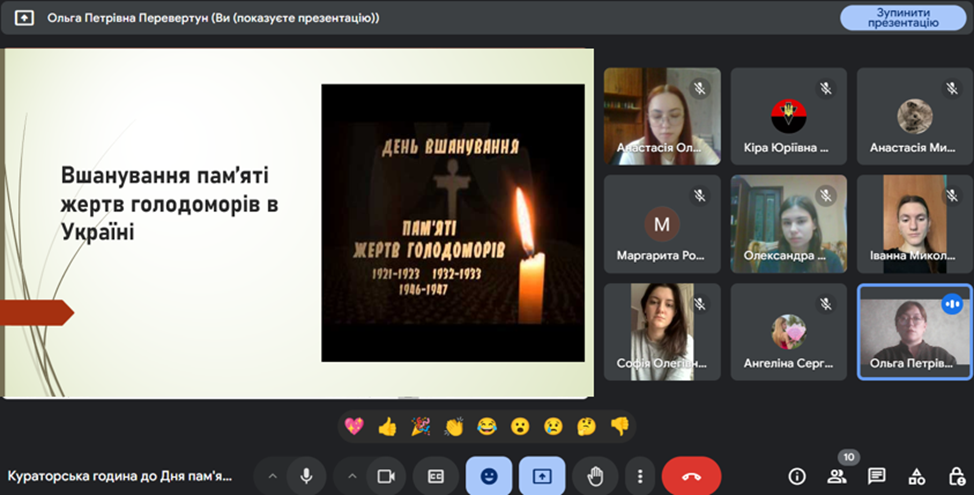Toggle the emoji reactions bar
Viewport: 974px width, 495px height.
489,476
